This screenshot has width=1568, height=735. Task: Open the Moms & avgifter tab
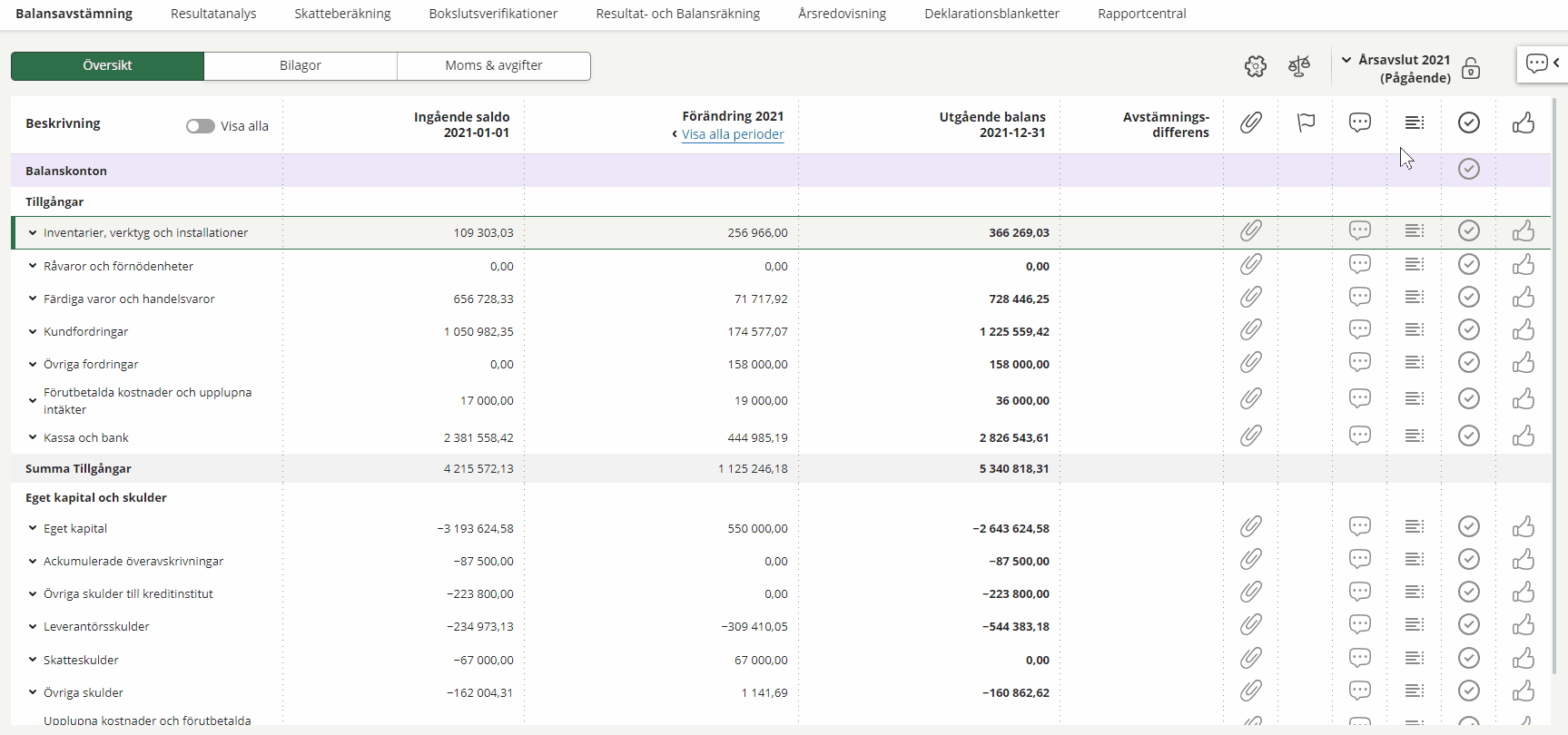(x=493, y=65)
